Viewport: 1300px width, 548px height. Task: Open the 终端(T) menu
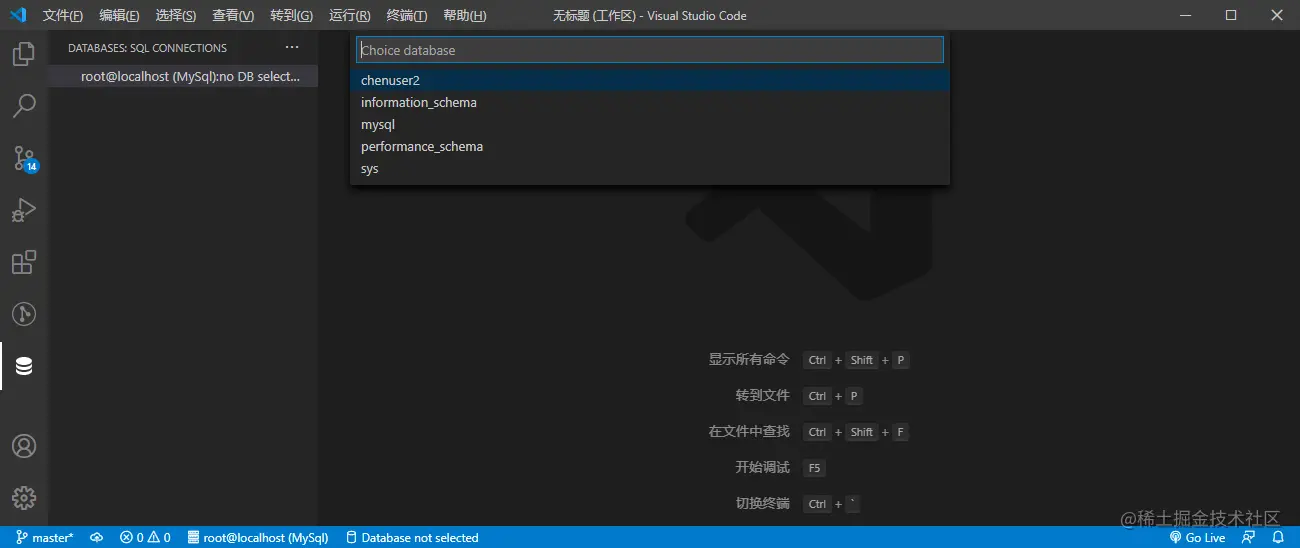[x=407, y=15]
